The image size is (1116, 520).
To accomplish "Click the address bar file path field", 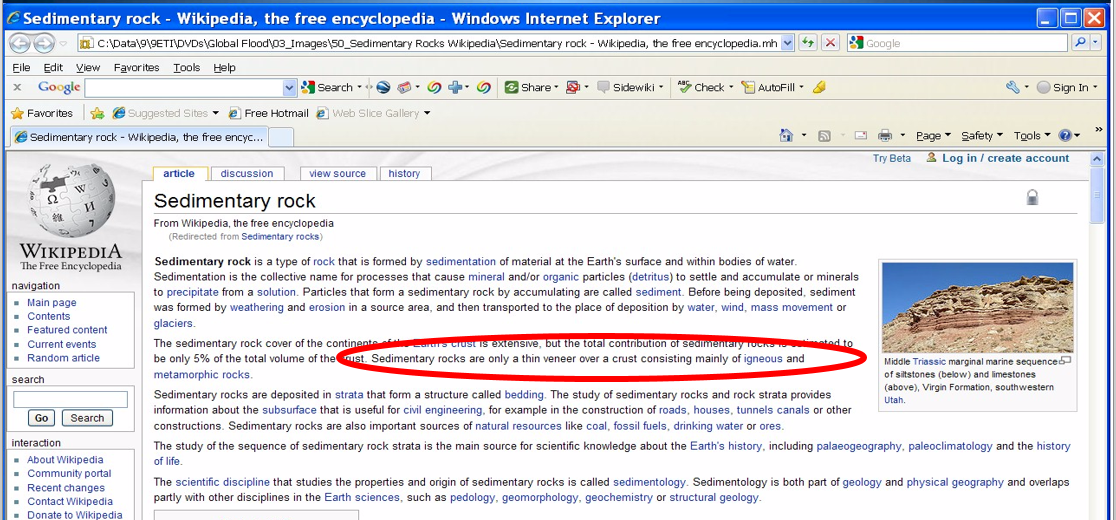I will coord(431,43).
